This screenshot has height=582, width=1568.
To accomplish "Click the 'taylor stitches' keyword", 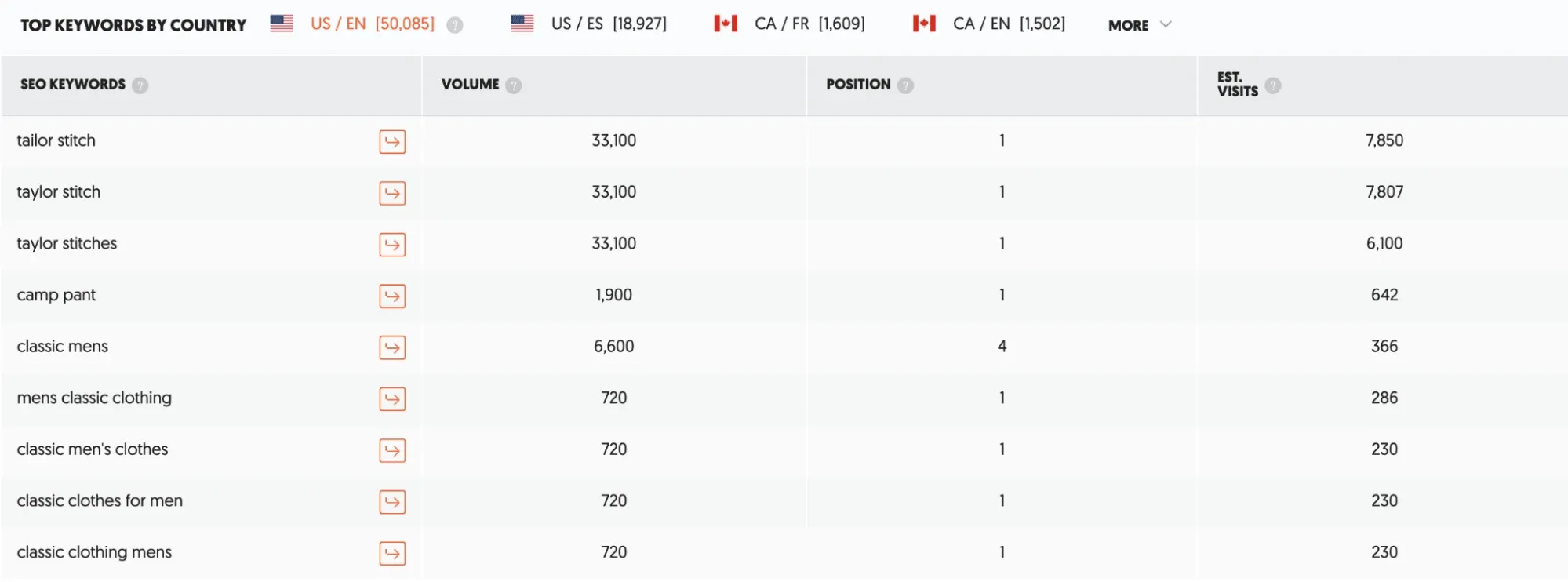I will [x=67, y=243].
